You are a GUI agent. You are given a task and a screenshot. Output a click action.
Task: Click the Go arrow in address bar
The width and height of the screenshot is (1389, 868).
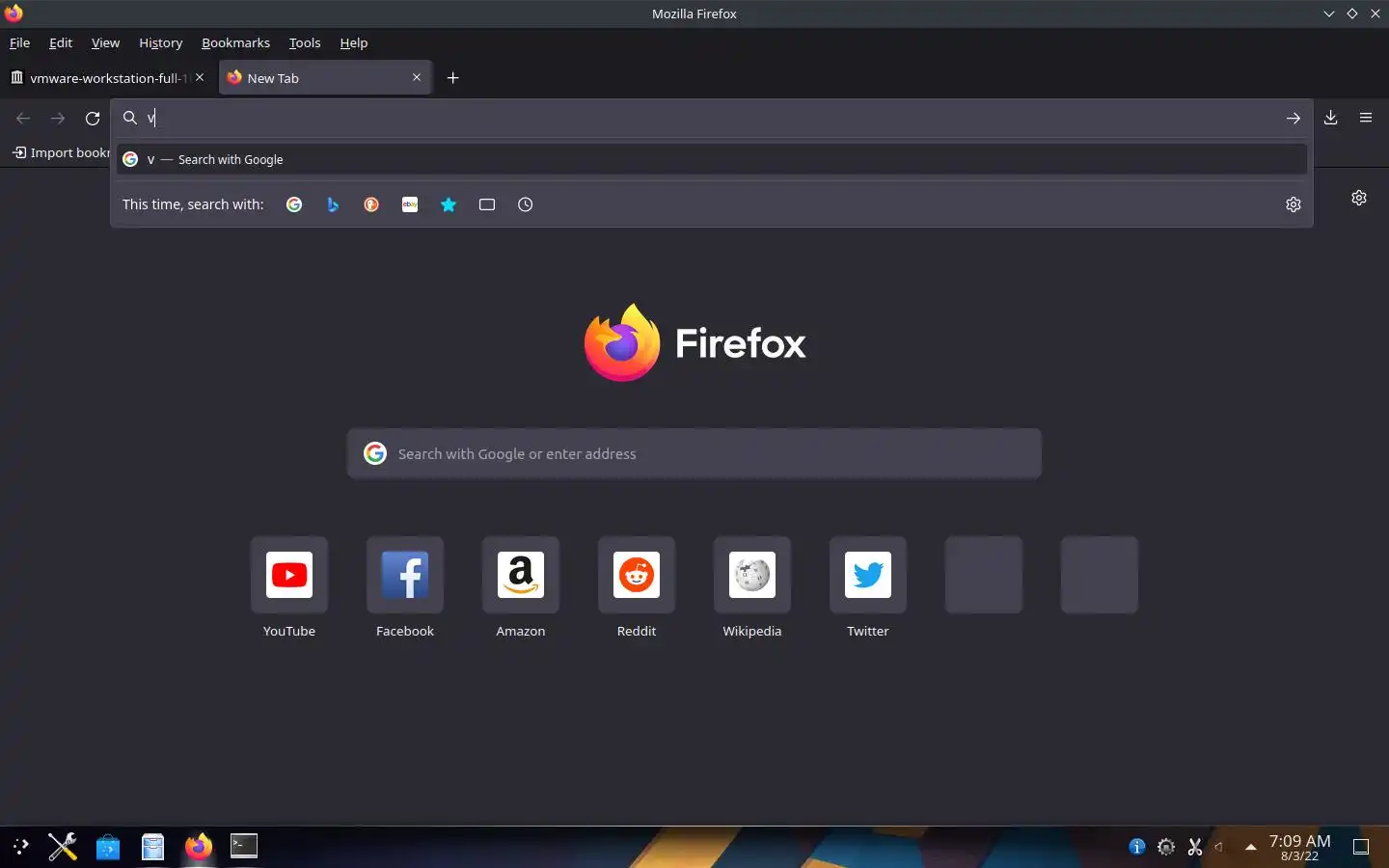[1294, 118]
